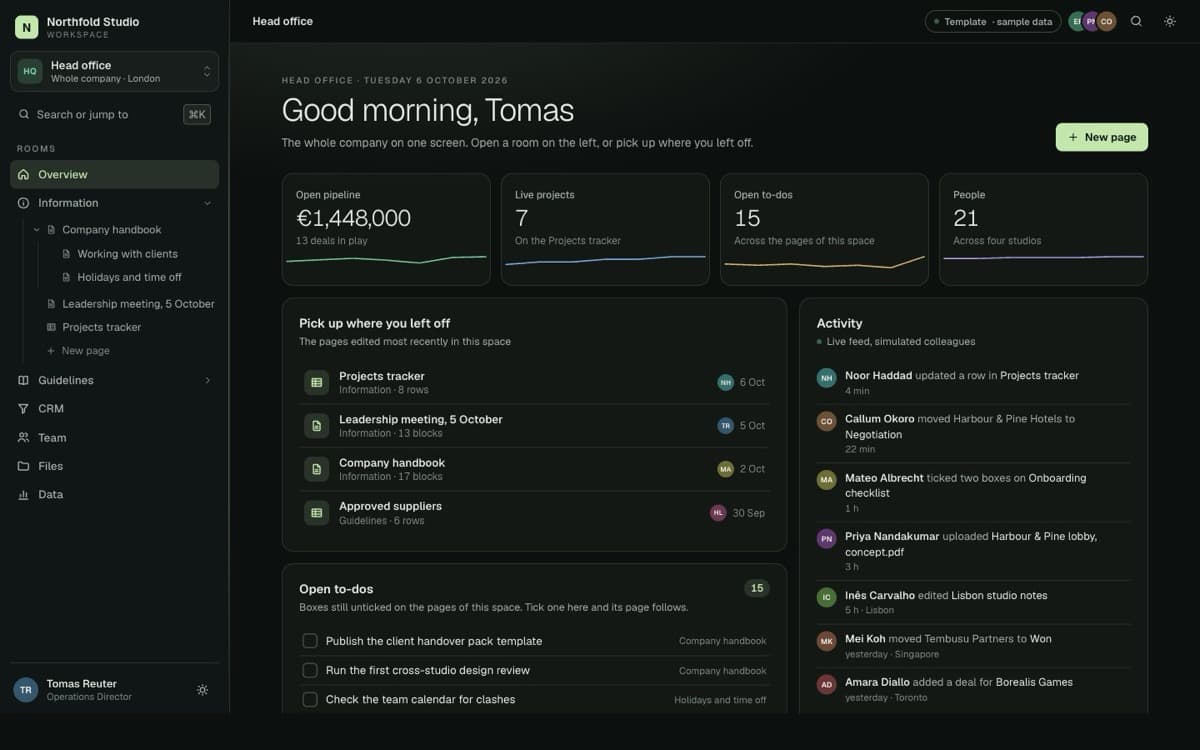Click the sun icon beside Tomas Reuter
This screenshot has height=750, width=1200.
coord(203,690)
